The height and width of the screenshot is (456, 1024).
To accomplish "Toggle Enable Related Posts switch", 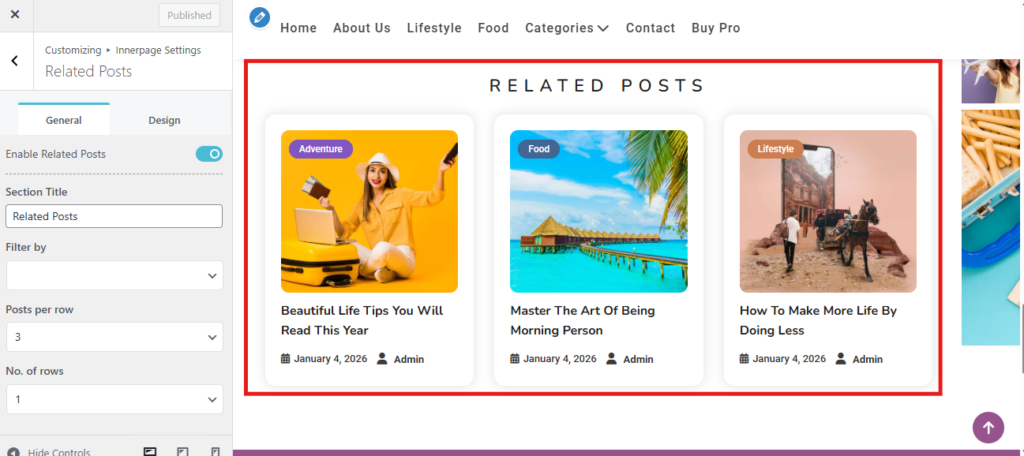I will (209, 154).
